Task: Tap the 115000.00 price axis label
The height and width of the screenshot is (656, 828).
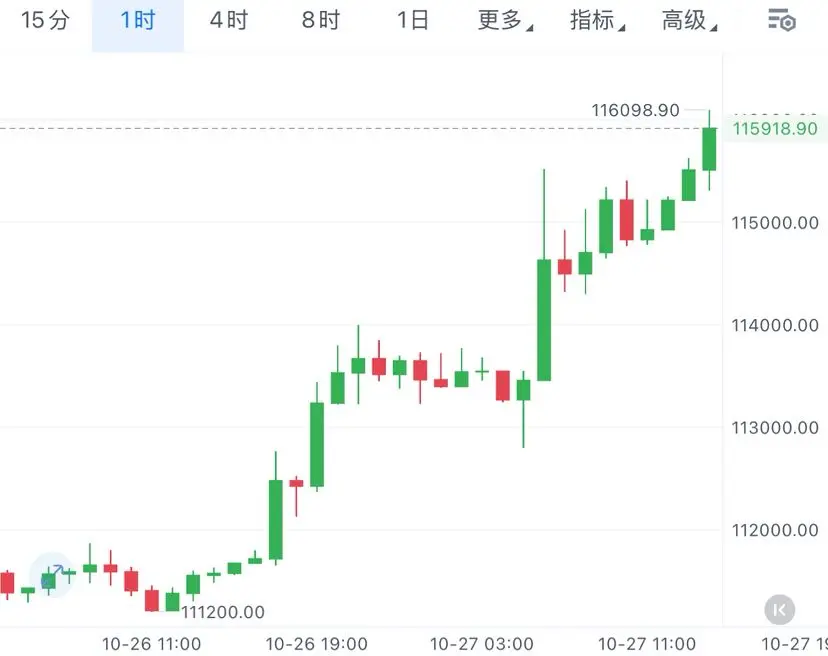Action: pyautogui.click(x=775, y=222)
